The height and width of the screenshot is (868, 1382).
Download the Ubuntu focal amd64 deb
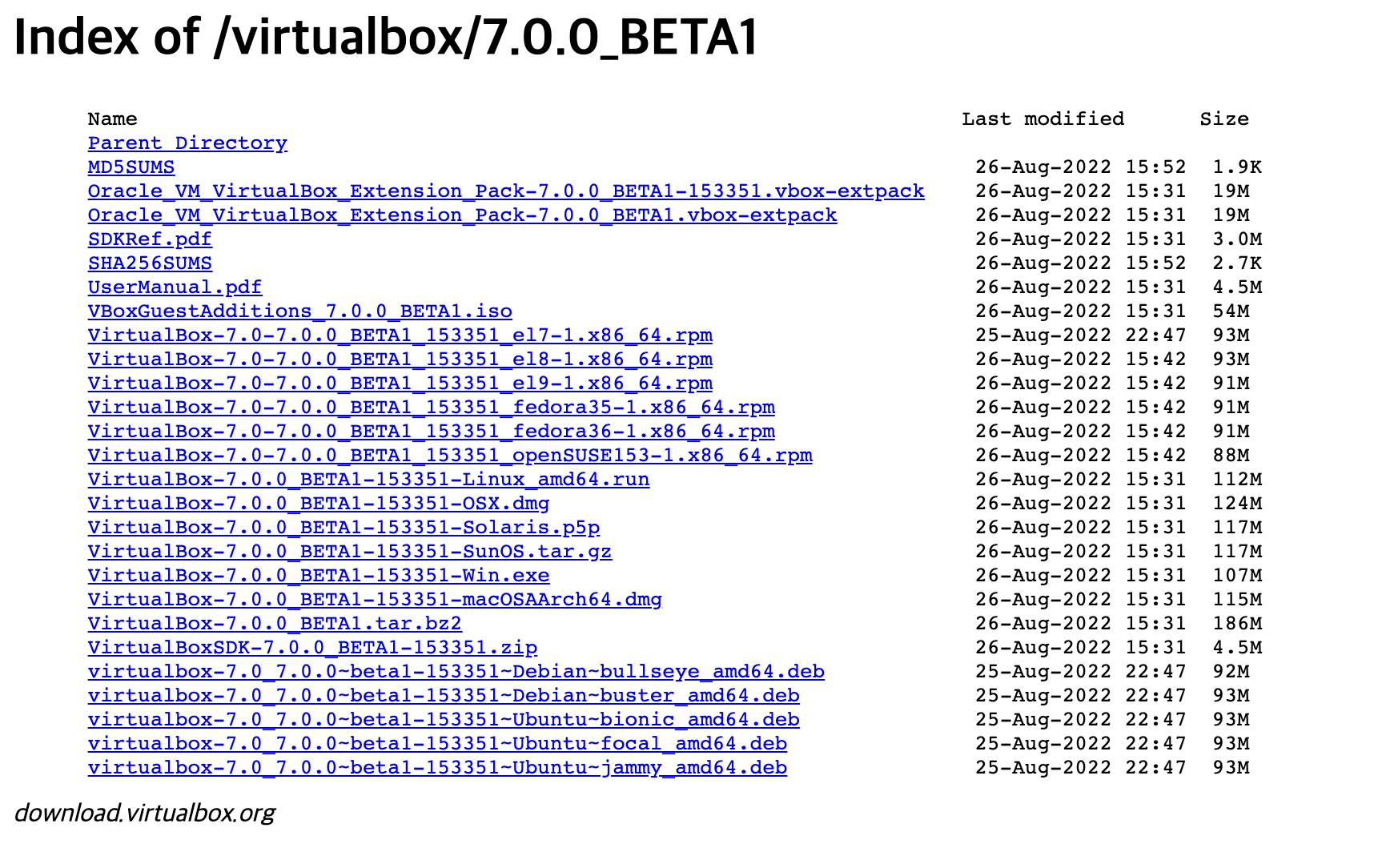(437, 744)
